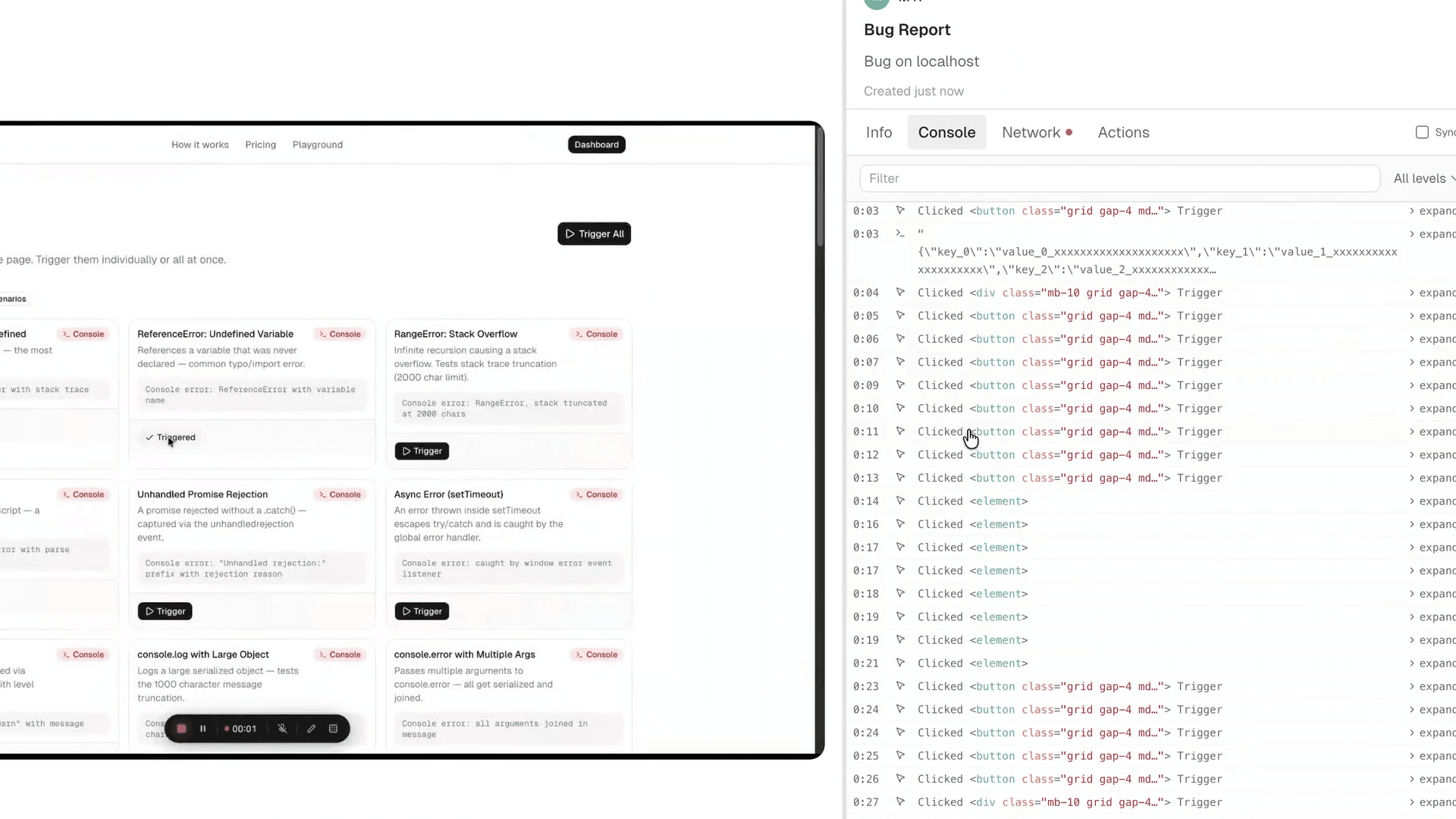Image resolution: width=1456 pixels, height=819 pixels.
Task: Pause the recording in the control bar
Action: pyautogui.click(x=203, y=728)
